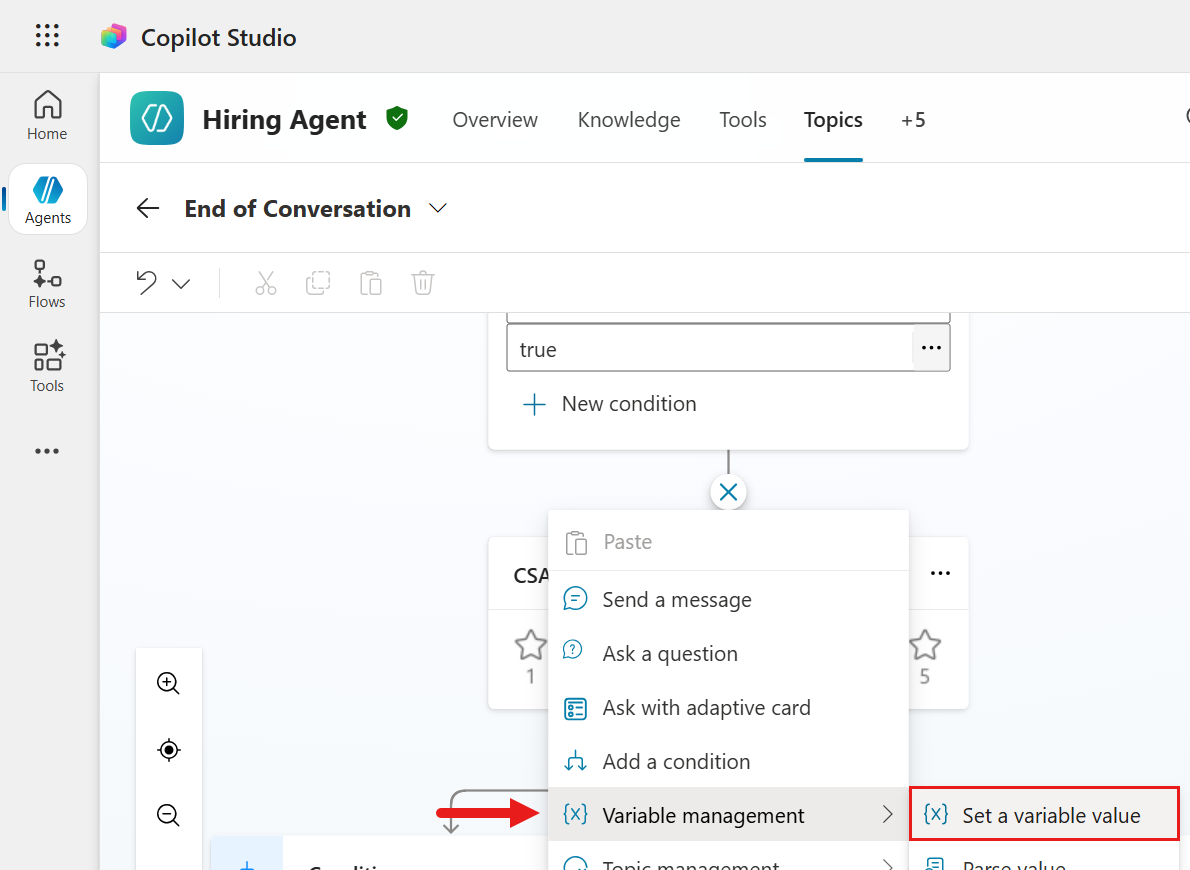This screenshot has width=1190, height=870.
Task: Expand the End of Conversation topic dropdown
Action: click(x=437, y=208)
